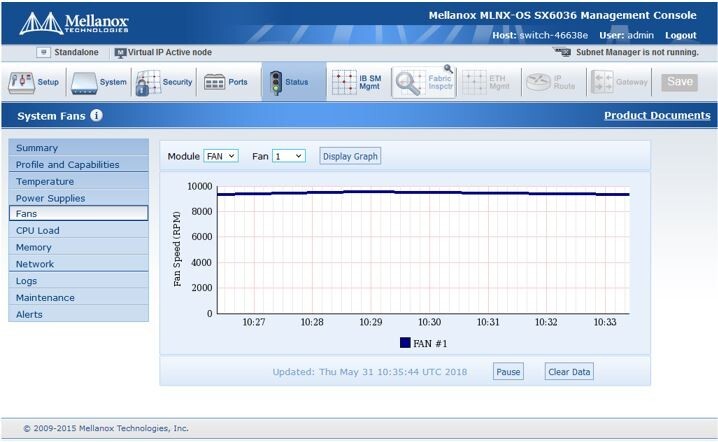Go to Temperature status page
This screenshot has width=718, height=442.
click(x=78, y=181)
